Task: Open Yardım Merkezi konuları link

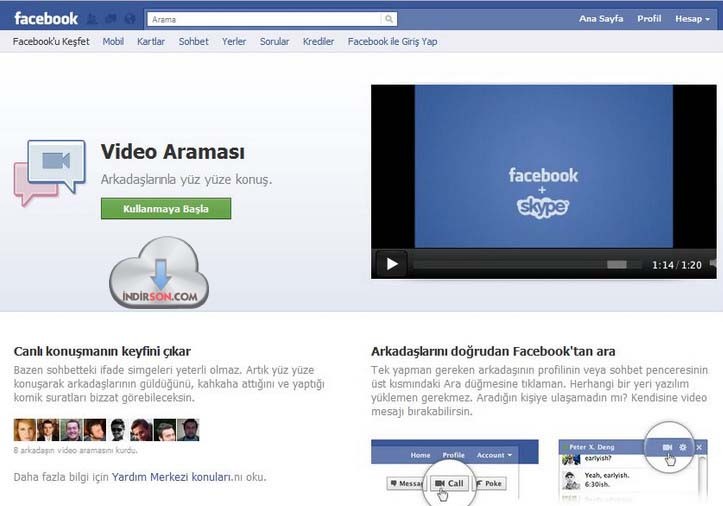Action: (172, 477)
